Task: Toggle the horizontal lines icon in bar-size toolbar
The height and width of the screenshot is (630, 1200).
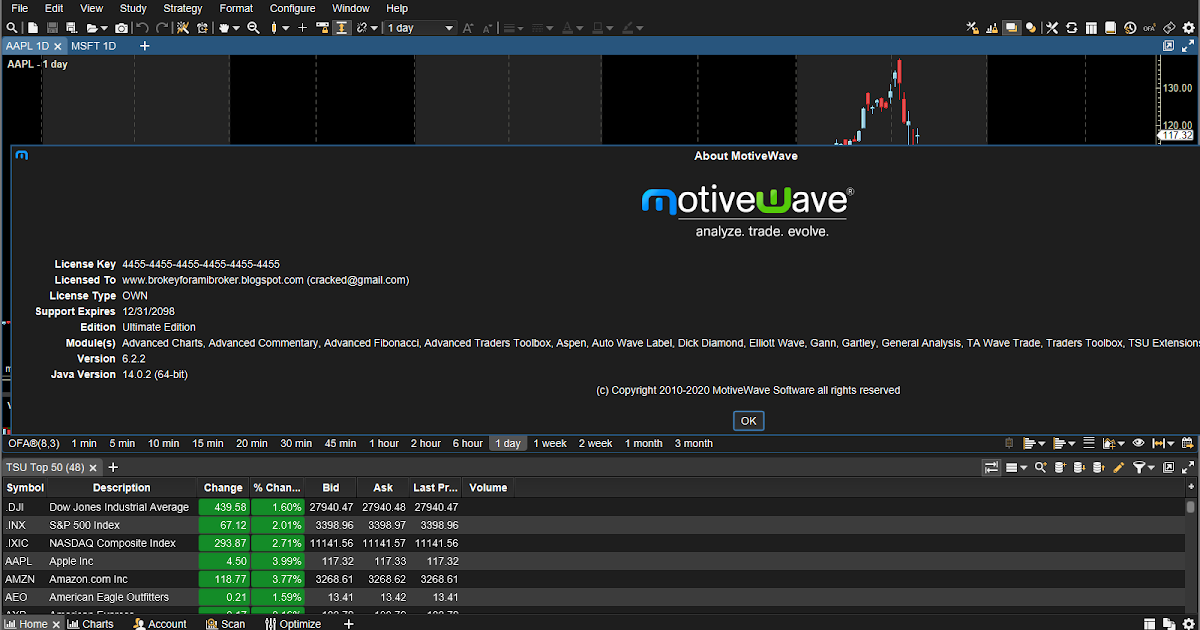Action: pos(1089,443)
